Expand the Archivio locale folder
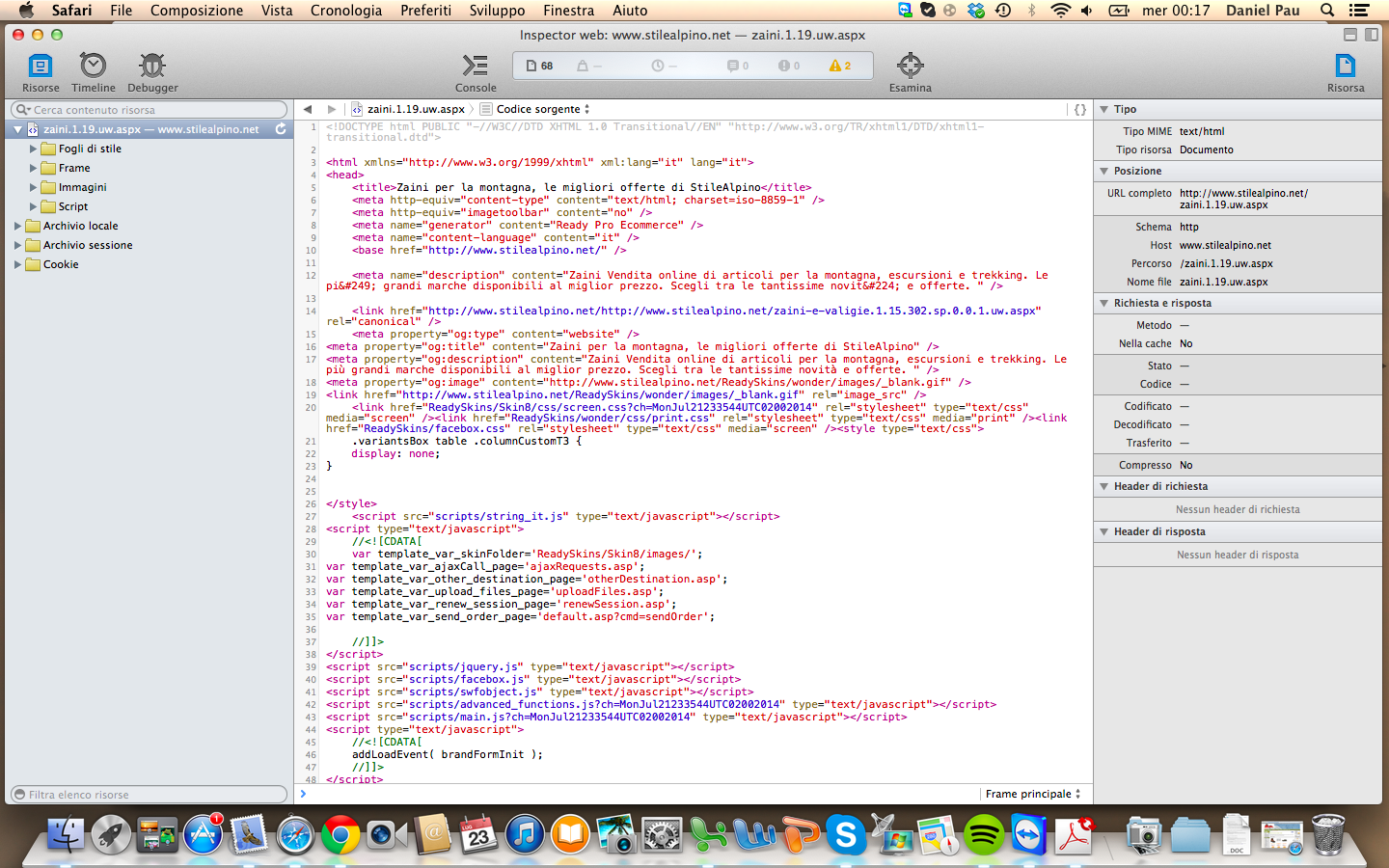Screen dimensions: 1389x868 click(x=18, y=226)
